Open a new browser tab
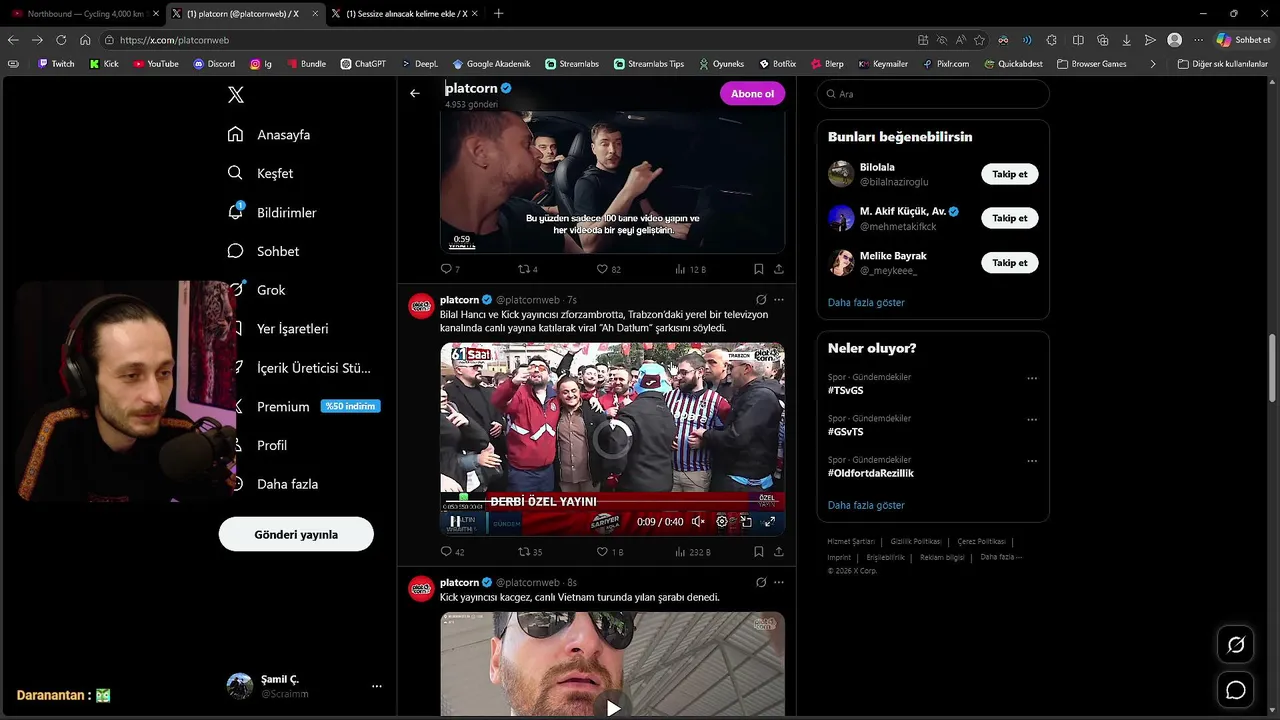 [499, 13]
